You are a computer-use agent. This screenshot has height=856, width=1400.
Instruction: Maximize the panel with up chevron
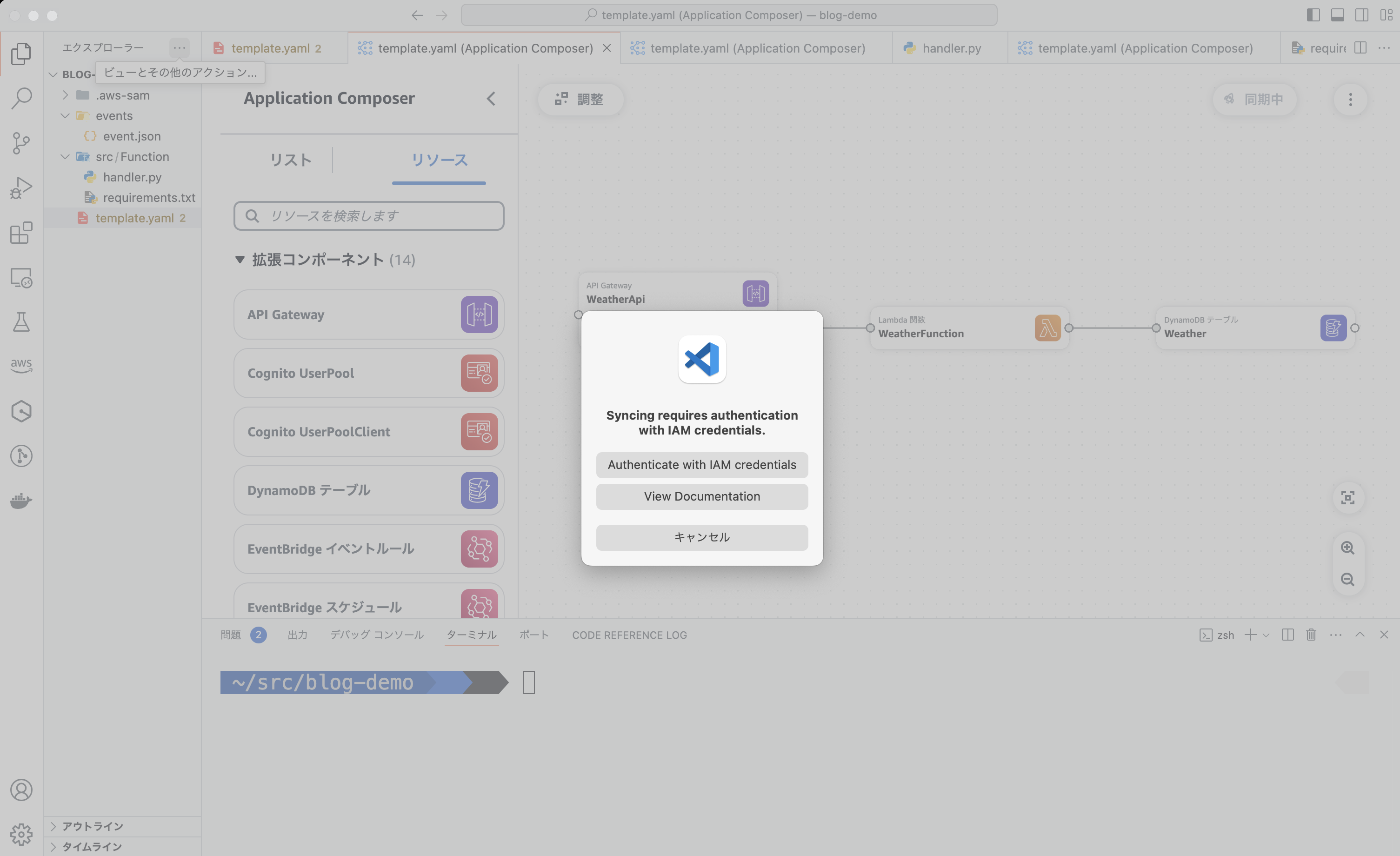[1359, 635]
